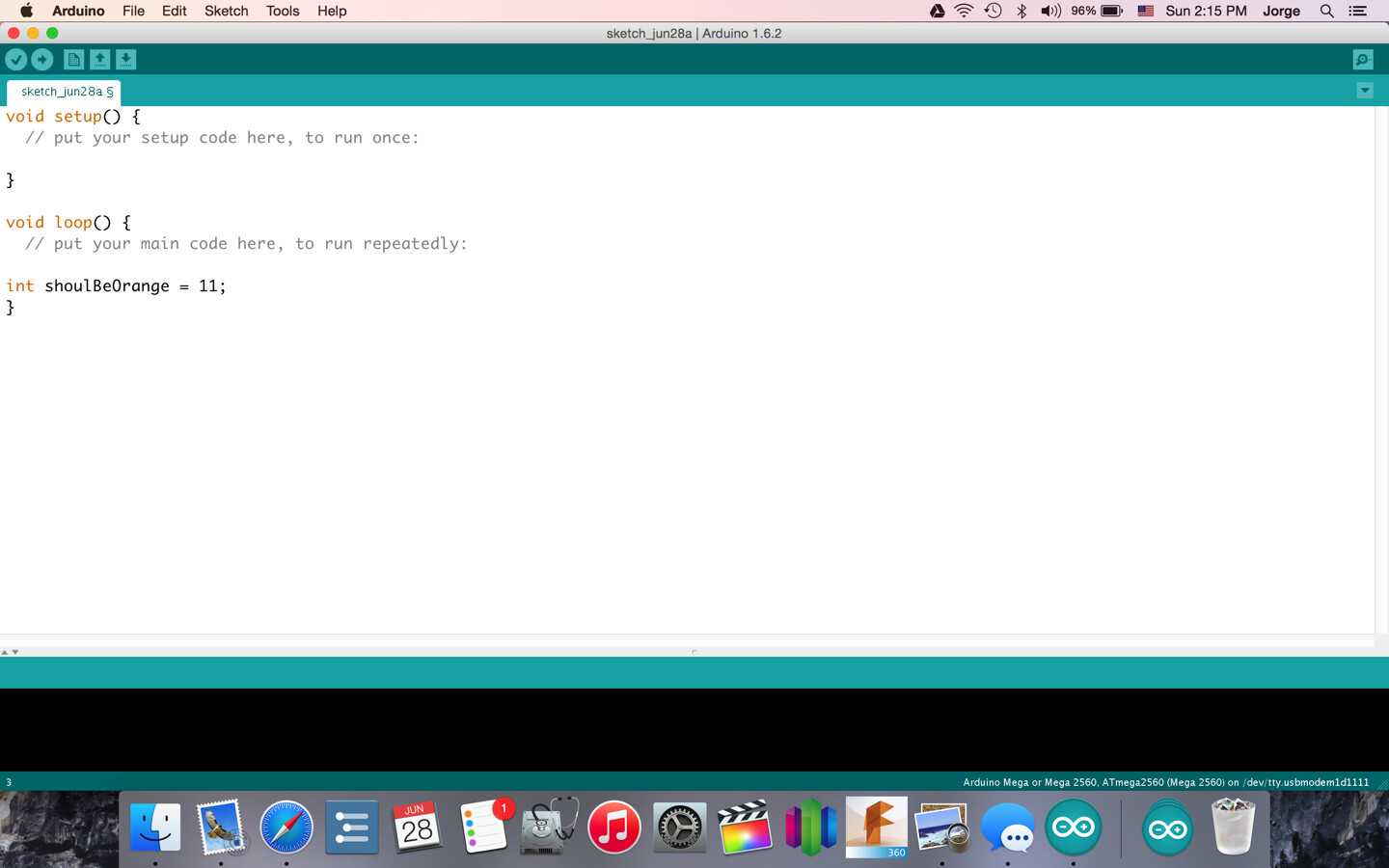This screenshot has height=868, width=1389.
Task: Toggle Bluetooth from the menu bar
Action: (1021, 11)
